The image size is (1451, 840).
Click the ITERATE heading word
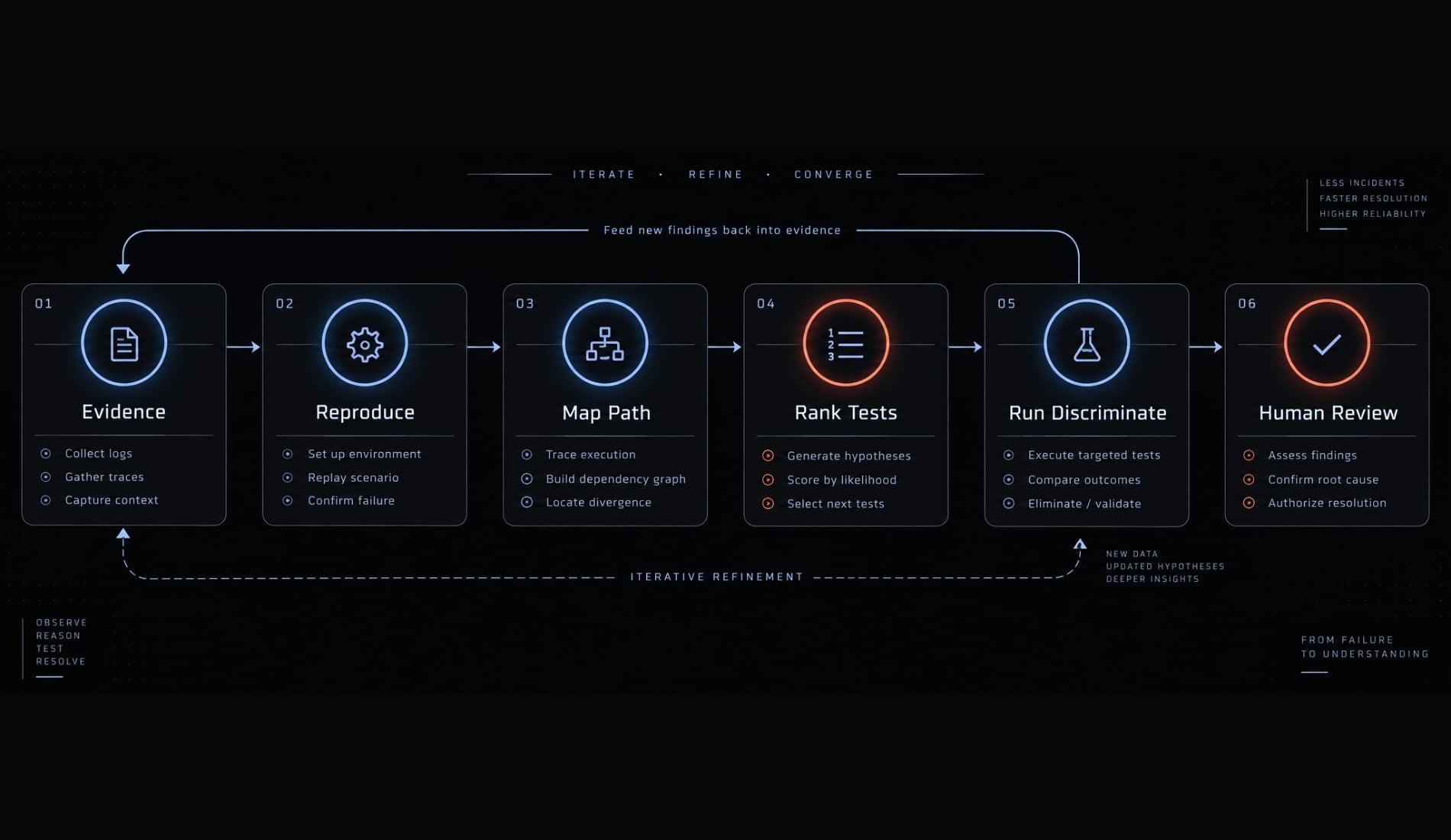point(603,174)
